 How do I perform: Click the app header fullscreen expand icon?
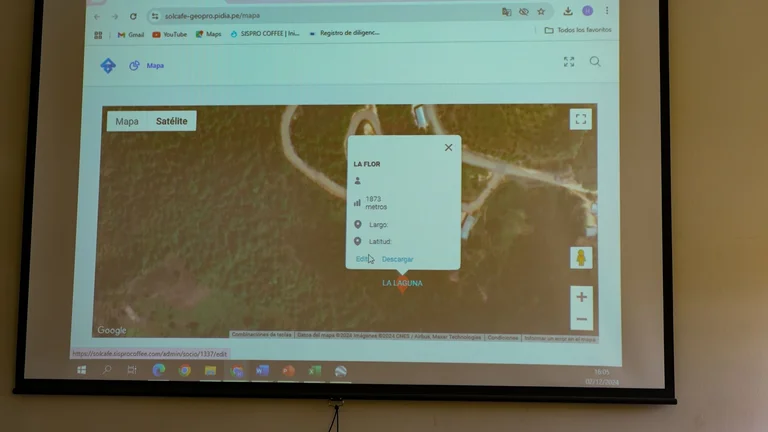tap(569, 62)
